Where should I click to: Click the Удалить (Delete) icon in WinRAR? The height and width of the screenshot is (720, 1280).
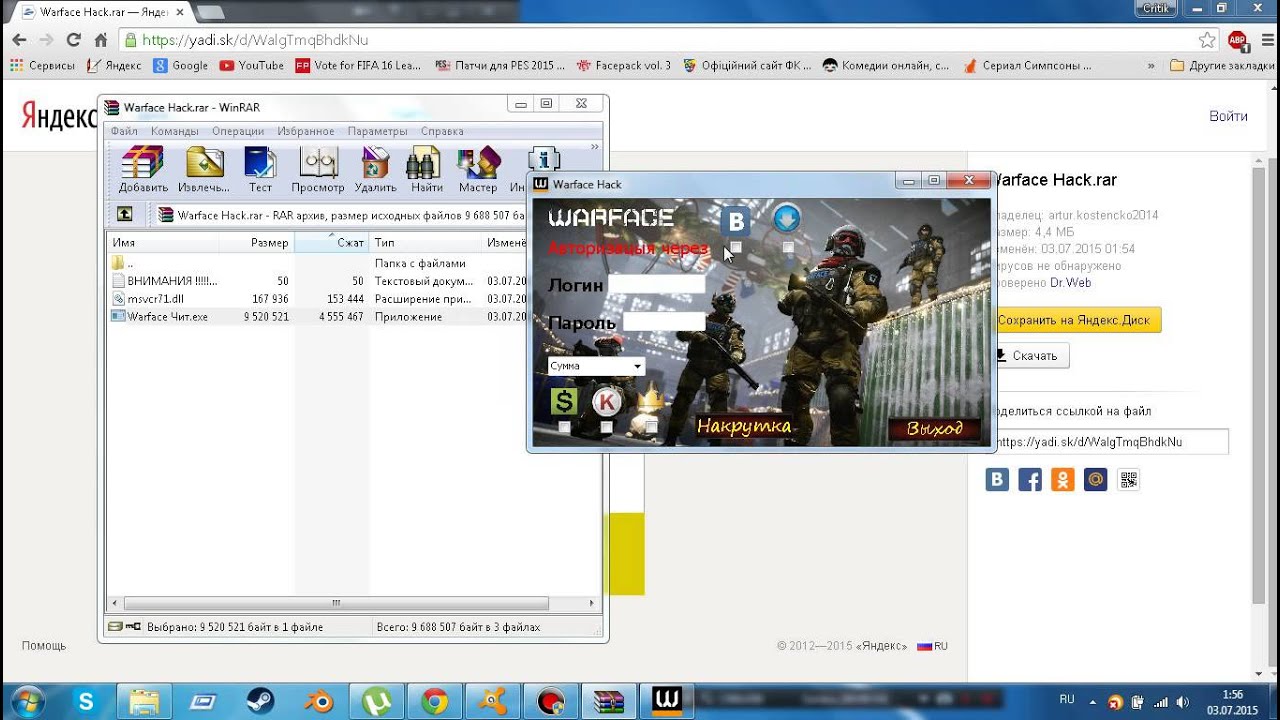375,169
